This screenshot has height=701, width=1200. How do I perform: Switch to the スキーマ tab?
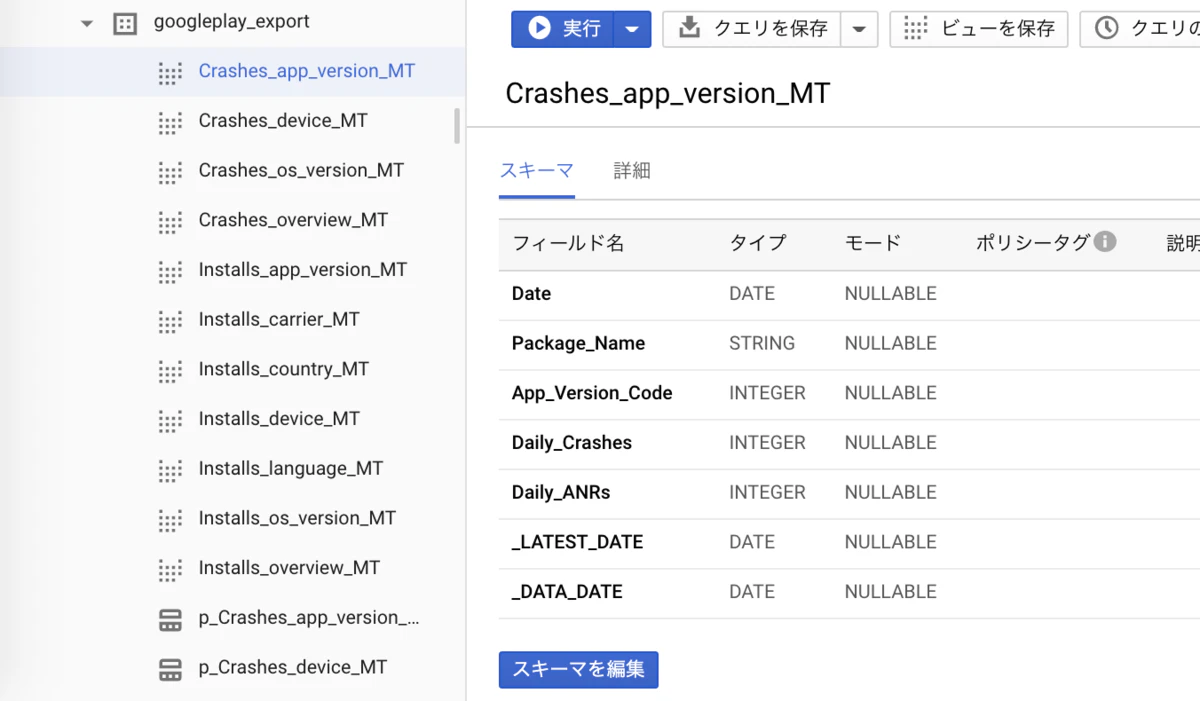(x=537, y=170)
